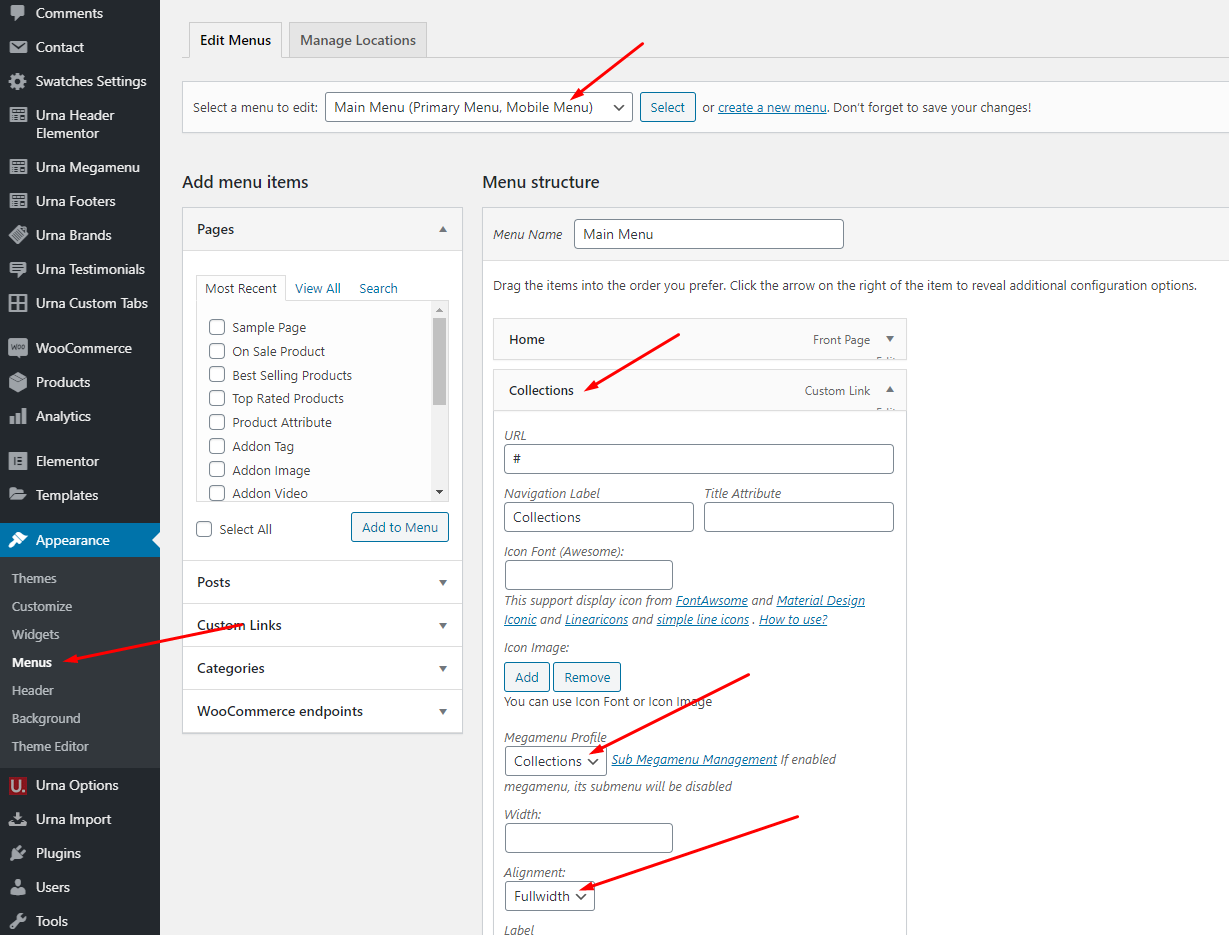
Task: Click the How to use? link
Action: (x=793, y=619)
